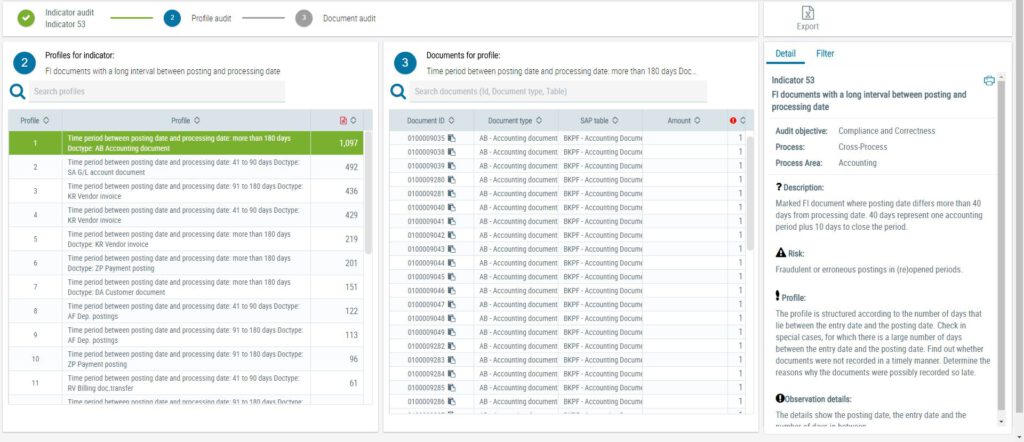Copy document ID 0100009281 icon
1024x442 pixels.
coord(451,193)
